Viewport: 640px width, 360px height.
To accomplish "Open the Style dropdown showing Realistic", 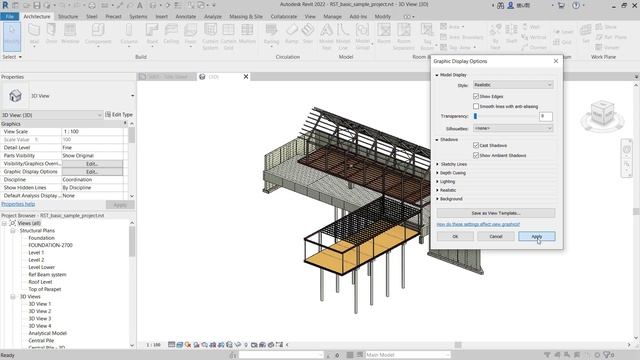I will pyautogui.click(x=513, y=84).
